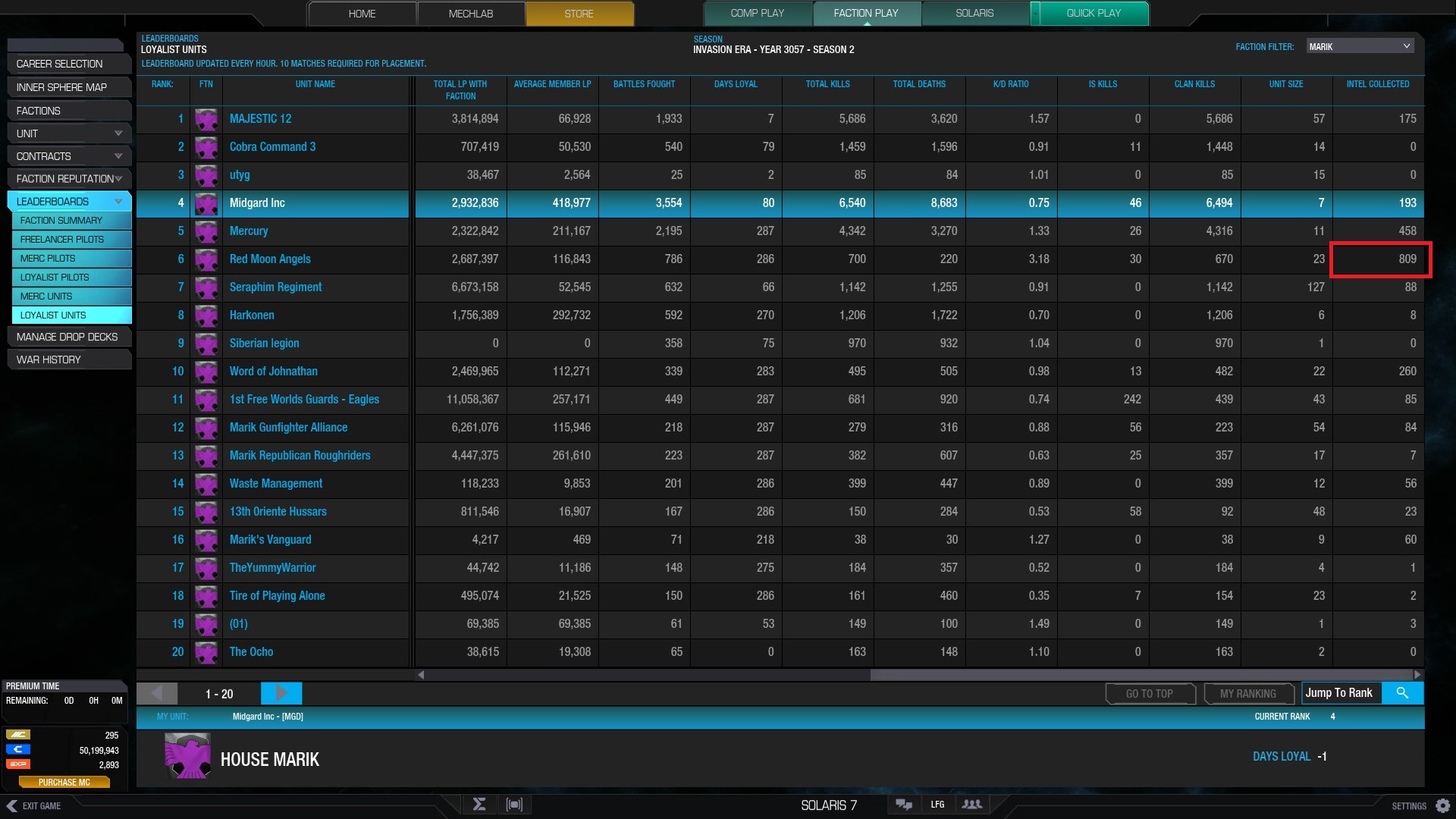Viewport: 1456px width, 819px height.
Task: Click MY RANKING button
Action: pos(1248,694)
